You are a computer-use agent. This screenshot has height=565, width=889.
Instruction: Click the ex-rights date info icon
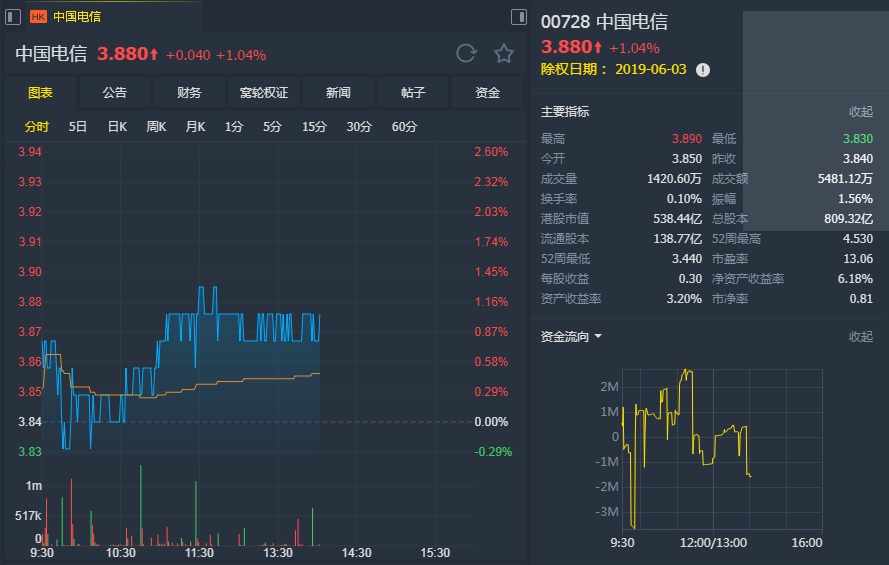click(x=703, y=69)
